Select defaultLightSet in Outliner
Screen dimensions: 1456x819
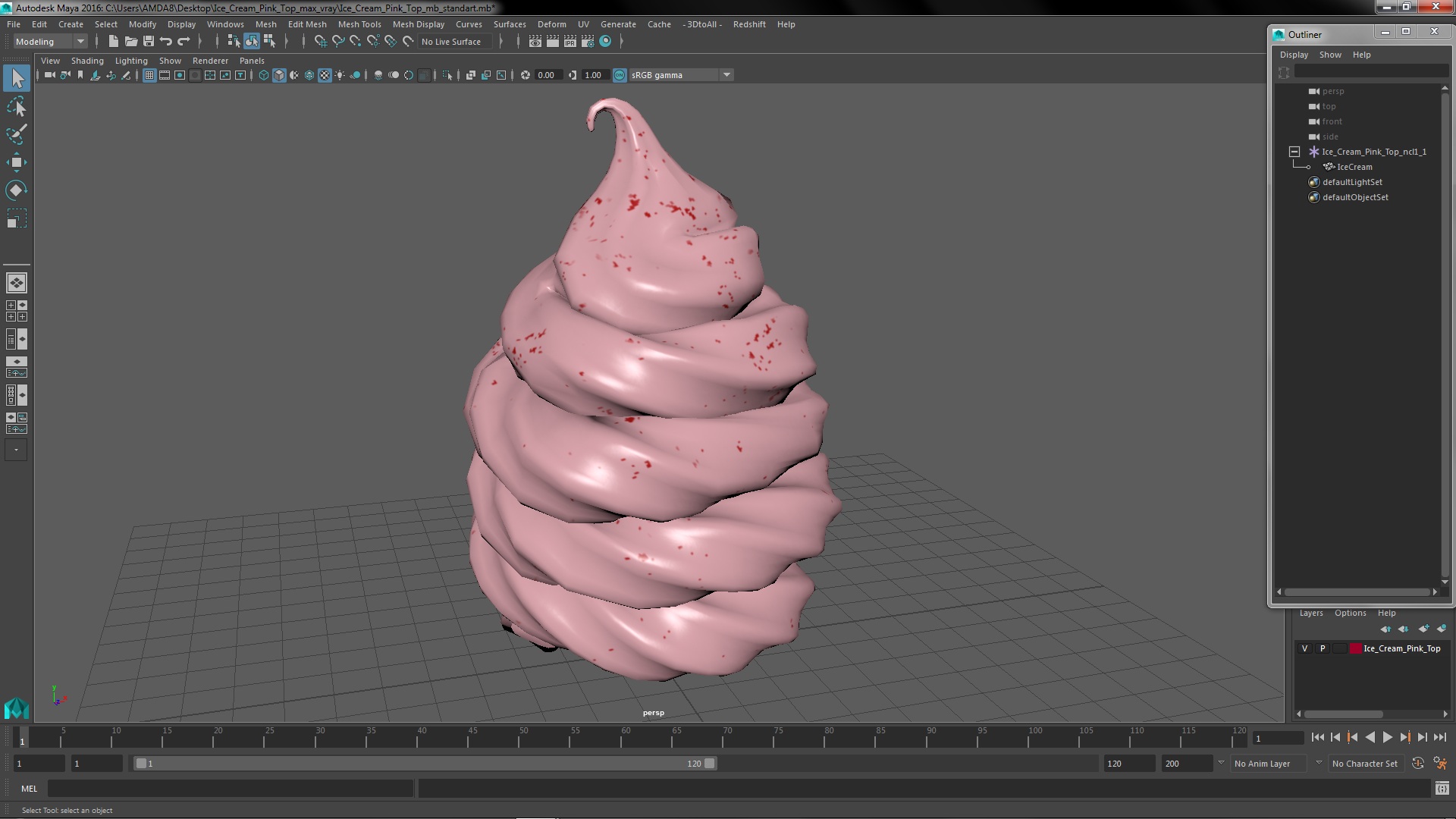click(1352, 182)
